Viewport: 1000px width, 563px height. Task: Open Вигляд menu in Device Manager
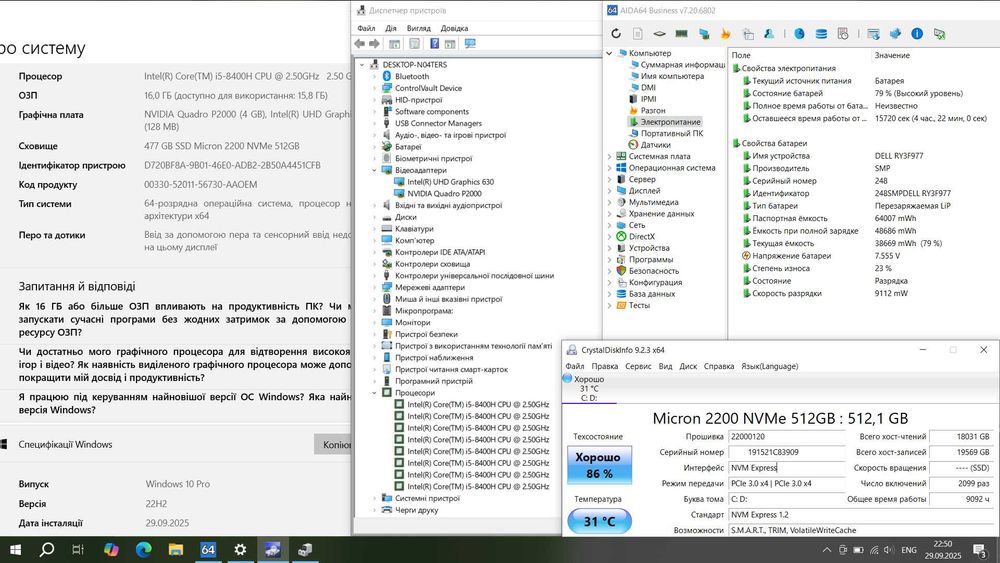418,28
